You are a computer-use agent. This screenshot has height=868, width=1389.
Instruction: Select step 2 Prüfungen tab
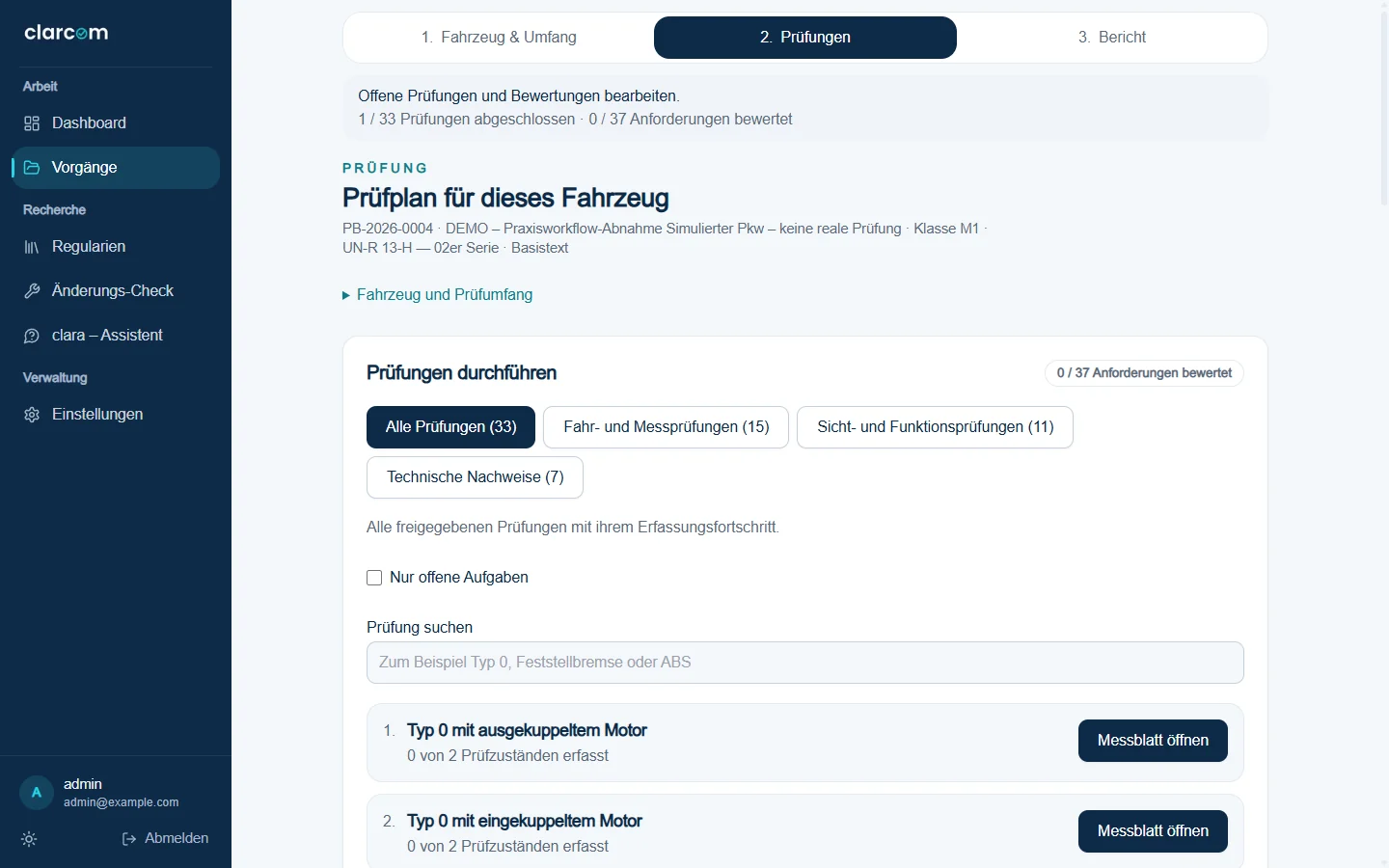(x=805, y=38)
